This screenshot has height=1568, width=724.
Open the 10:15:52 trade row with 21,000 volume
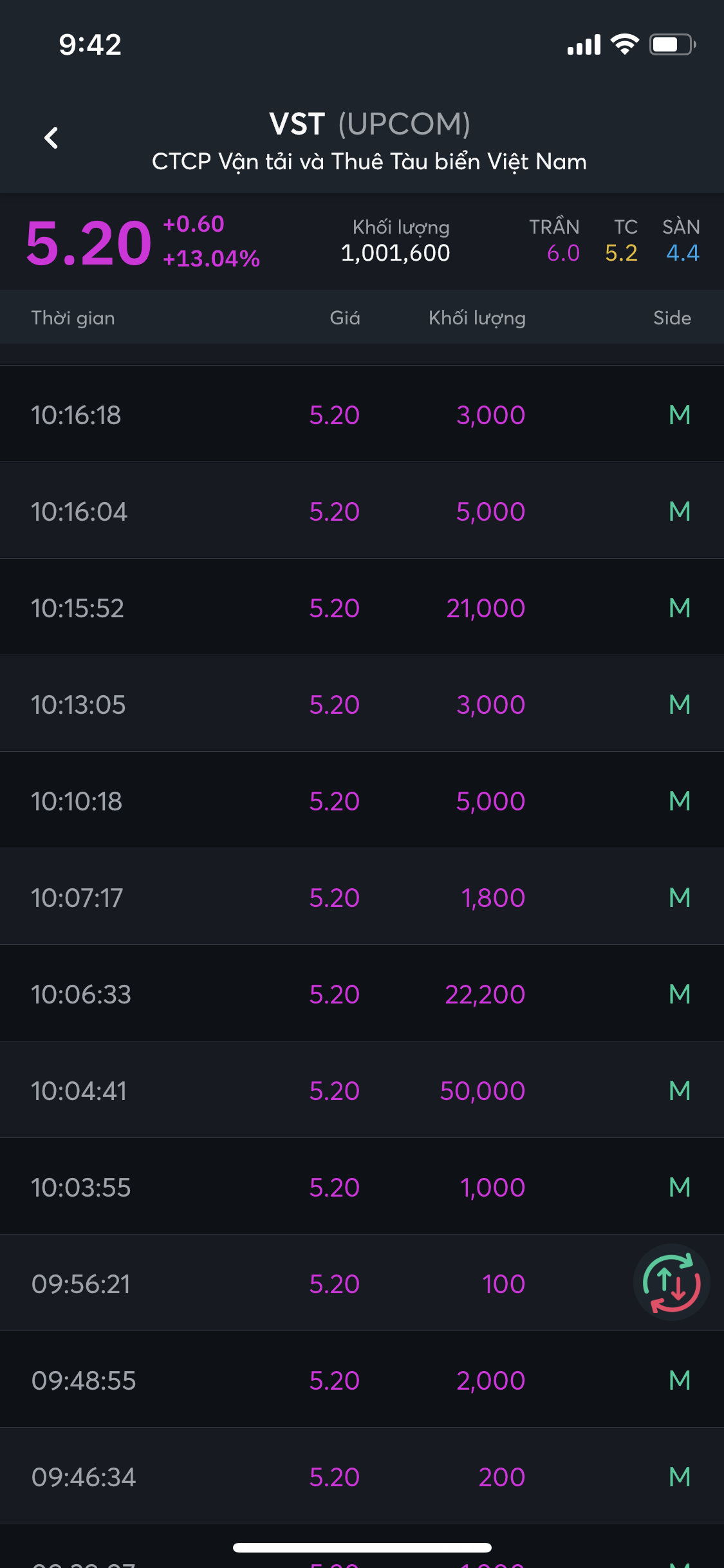pyautogui.click(x=362, y=608)
